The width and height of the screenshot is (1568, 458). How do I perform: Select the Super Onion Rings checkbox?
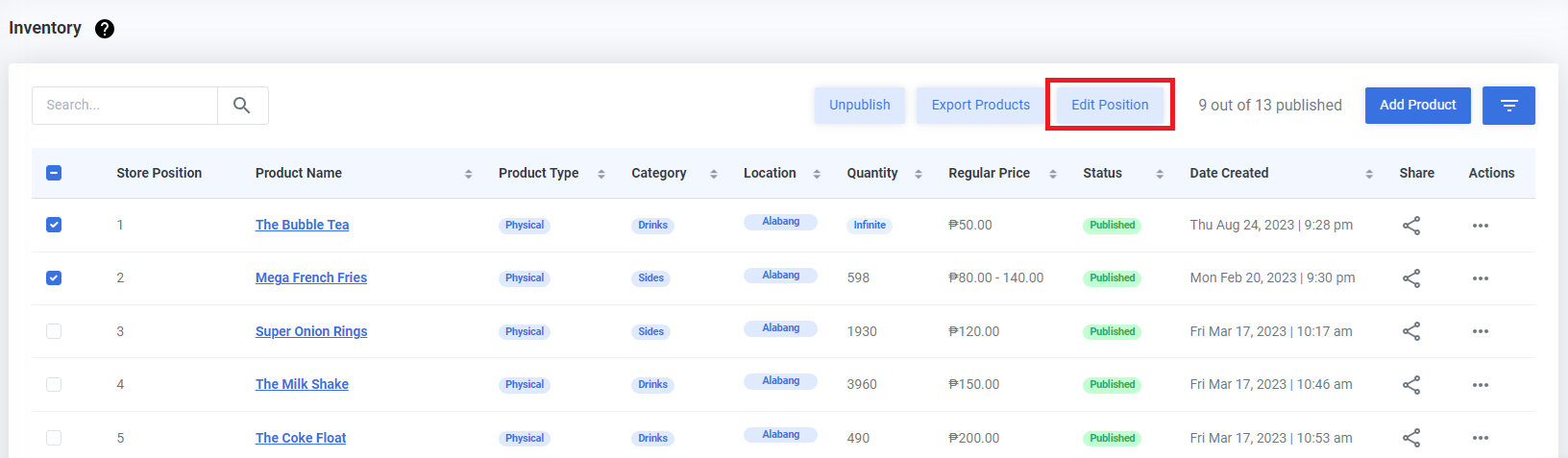(54, 331)
